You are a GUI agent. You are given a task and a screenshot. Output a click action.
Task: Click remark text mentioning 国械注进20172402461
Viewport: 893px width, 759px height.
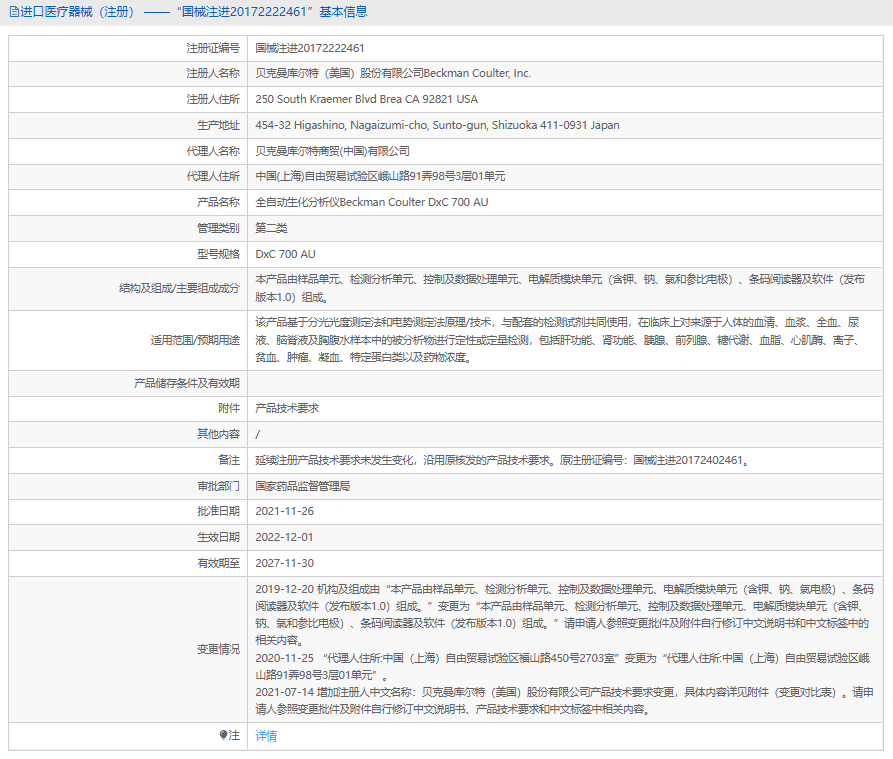click(x=502, y=460)
